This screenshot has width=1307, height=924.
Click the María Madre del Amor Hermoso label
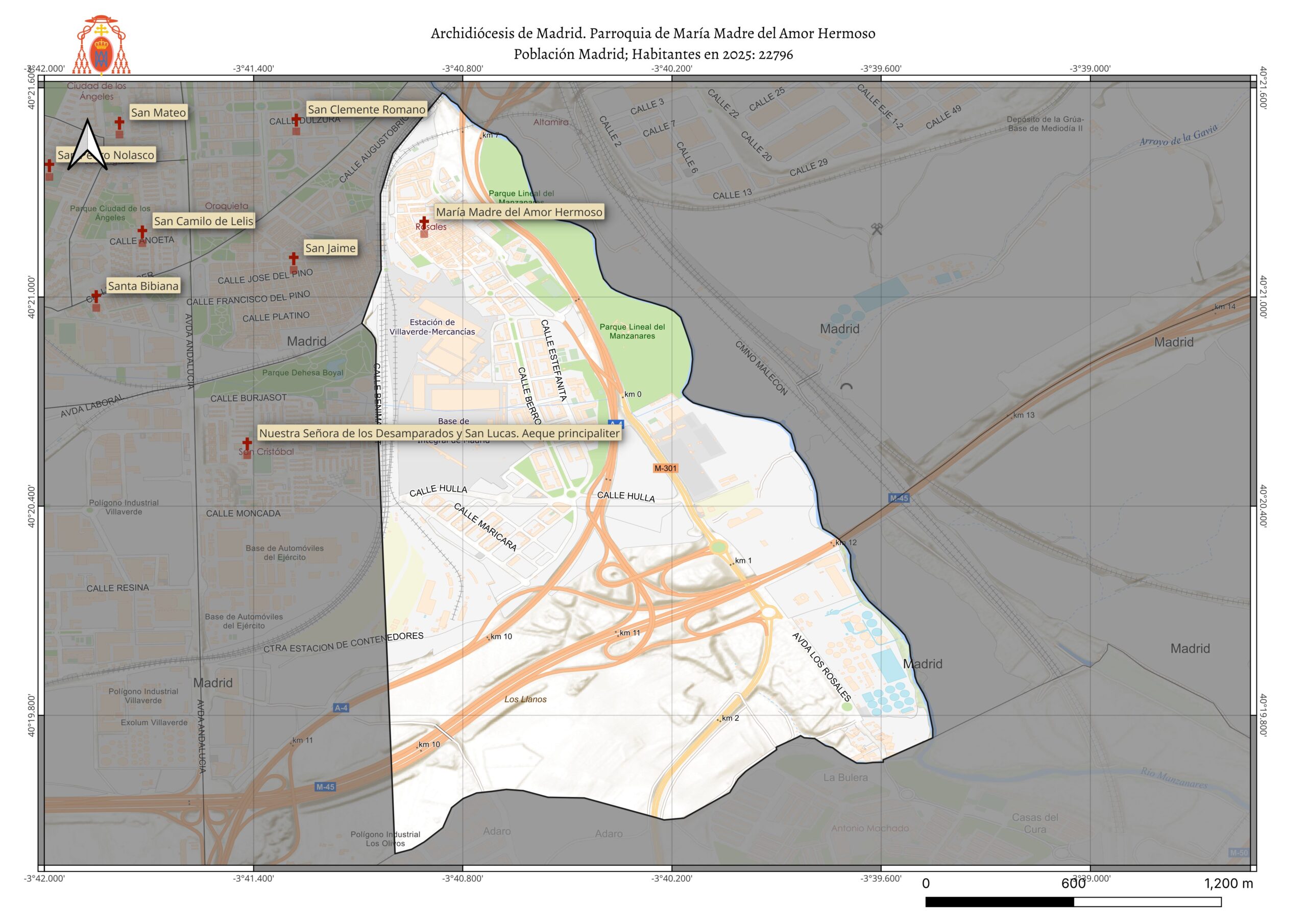click(519, 212)
